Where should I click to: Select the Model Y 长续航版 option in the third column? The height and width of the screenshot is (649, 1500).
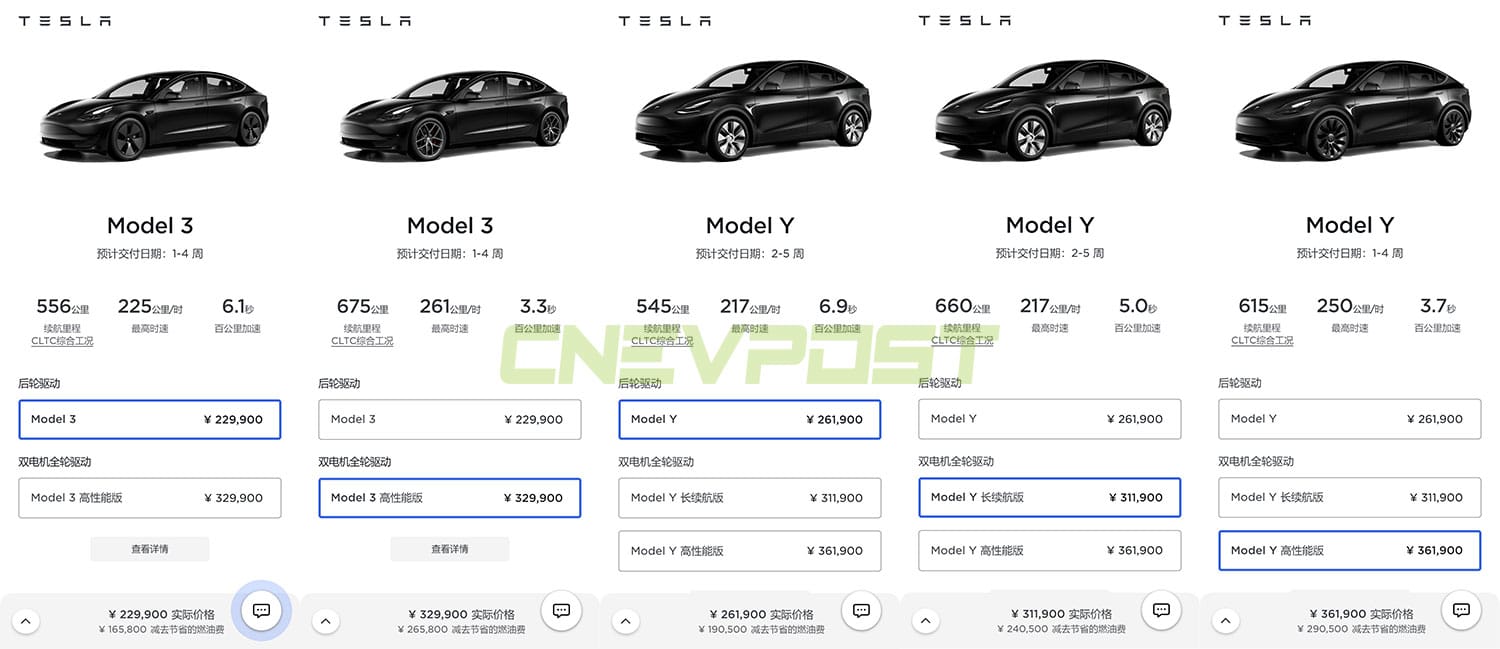click(750, 497)
